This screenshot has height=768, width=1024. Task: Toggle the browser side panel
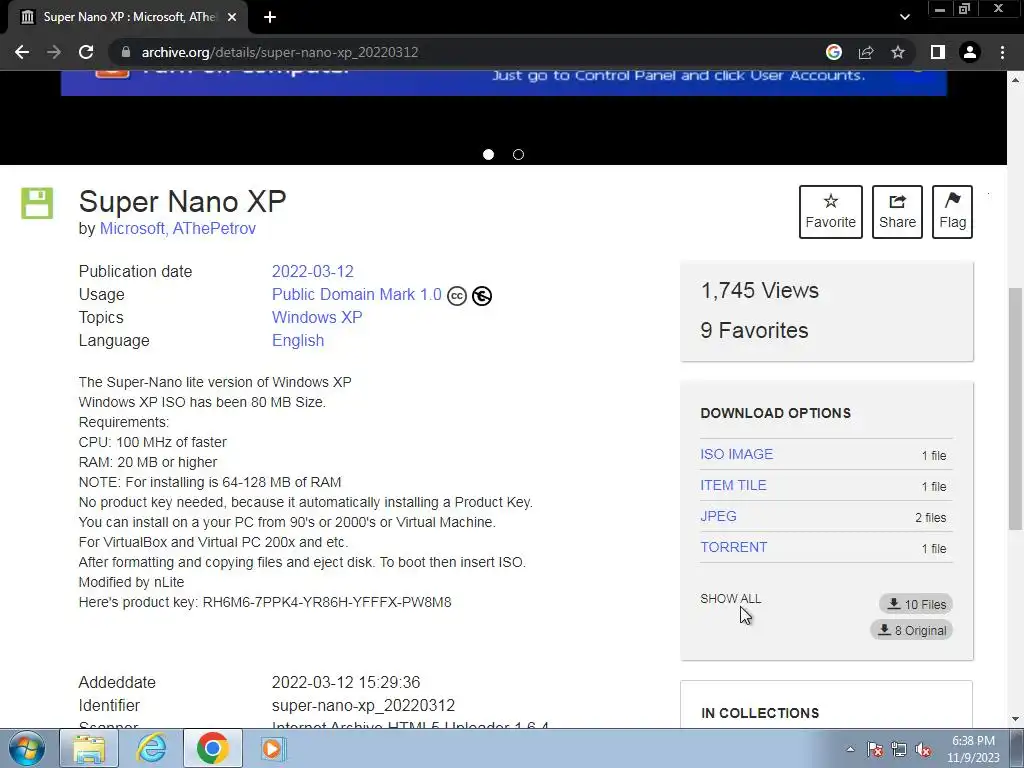click(938, 52)
